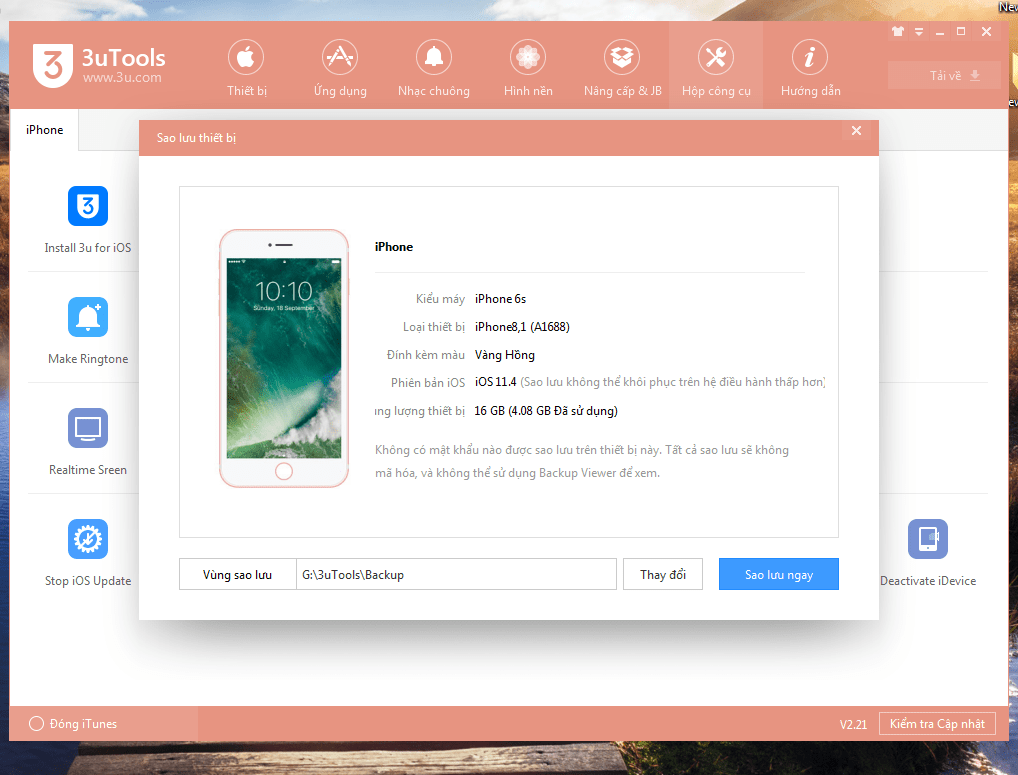Click the iPhone device name heading
1018x775 pixels.
(x=393, y=247)
